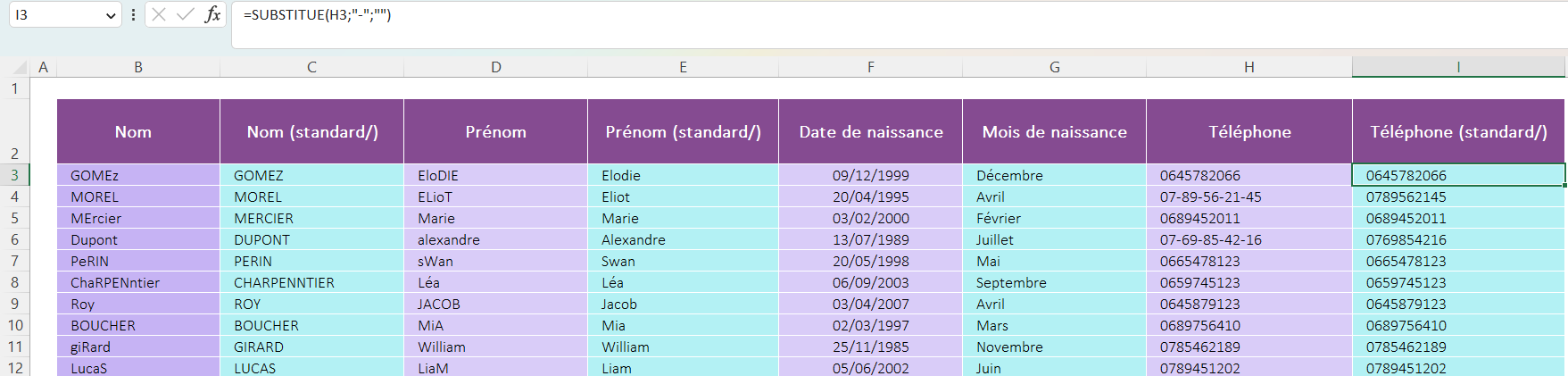Select row 3 header
This screenshot has height=376, width=1568.
(15, 175)
